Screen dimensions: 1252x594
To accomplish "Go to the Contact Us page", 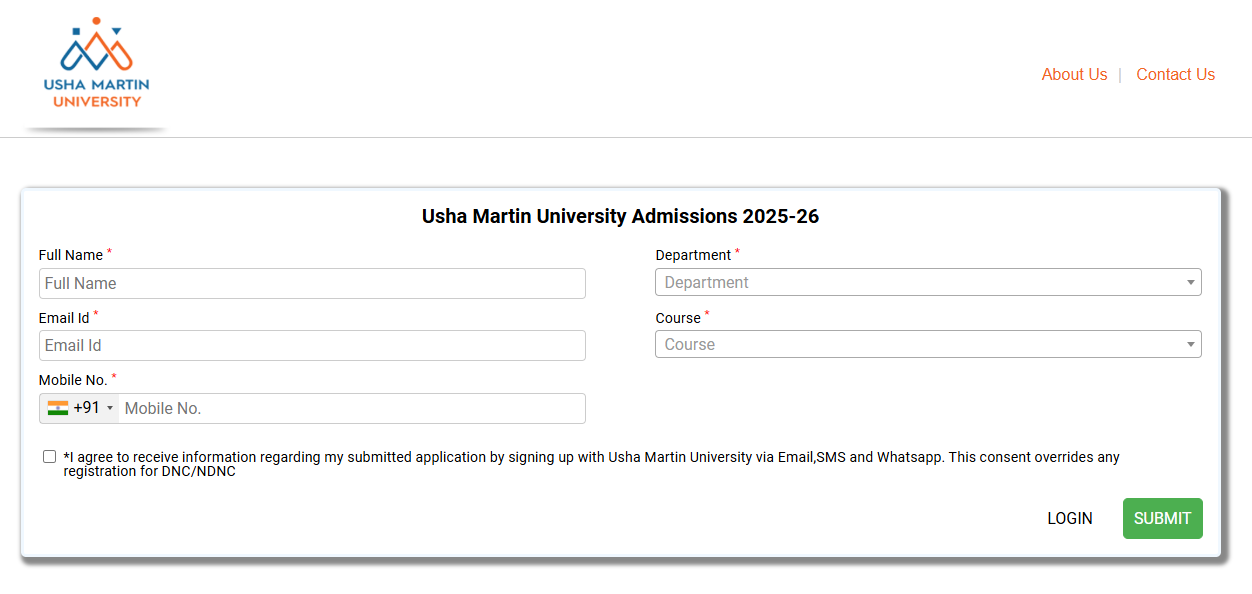I will pyautogui.click(x=1175, y=75).
